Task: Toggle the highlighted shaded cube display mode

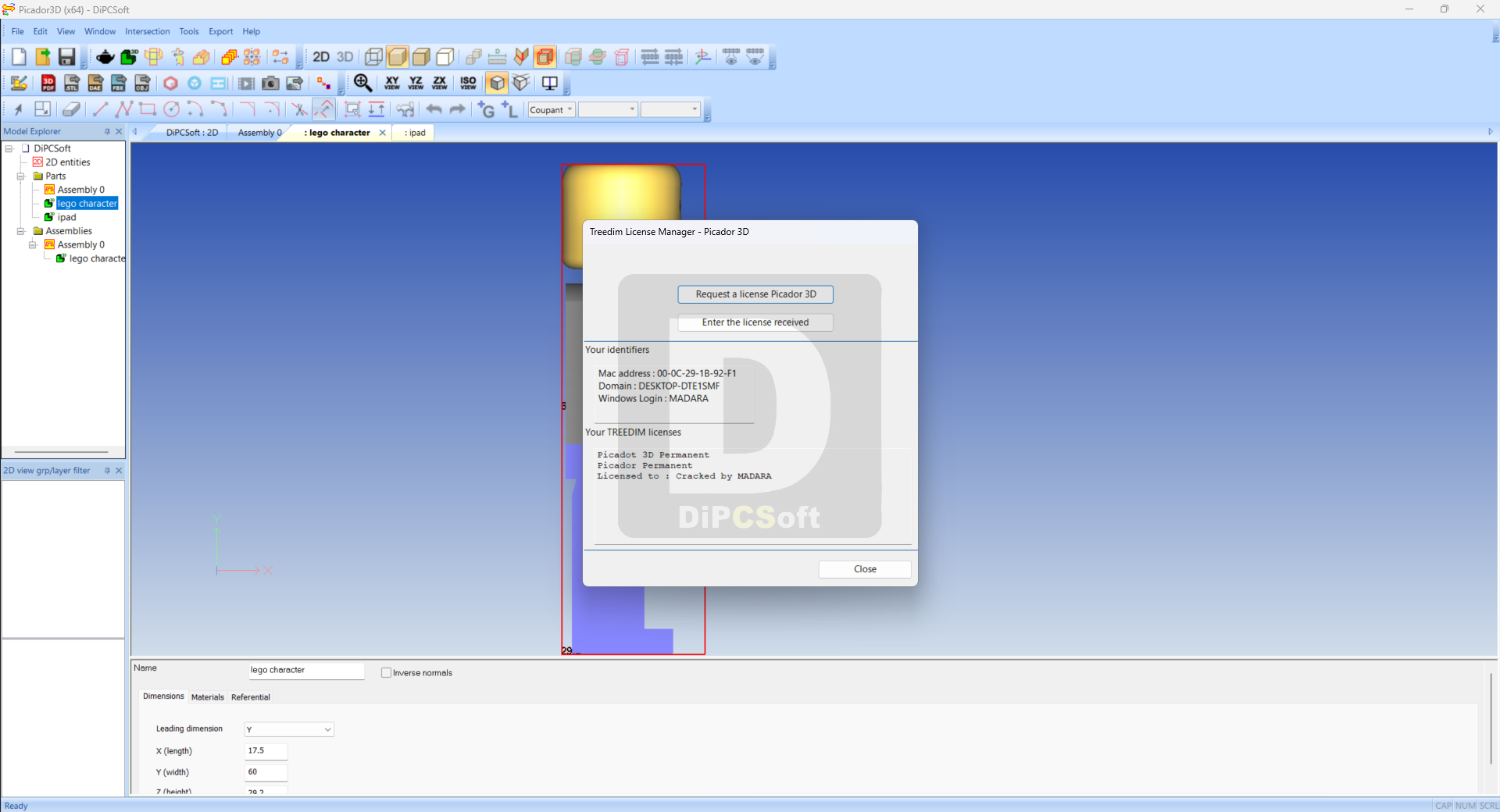Action: [398, 57]
